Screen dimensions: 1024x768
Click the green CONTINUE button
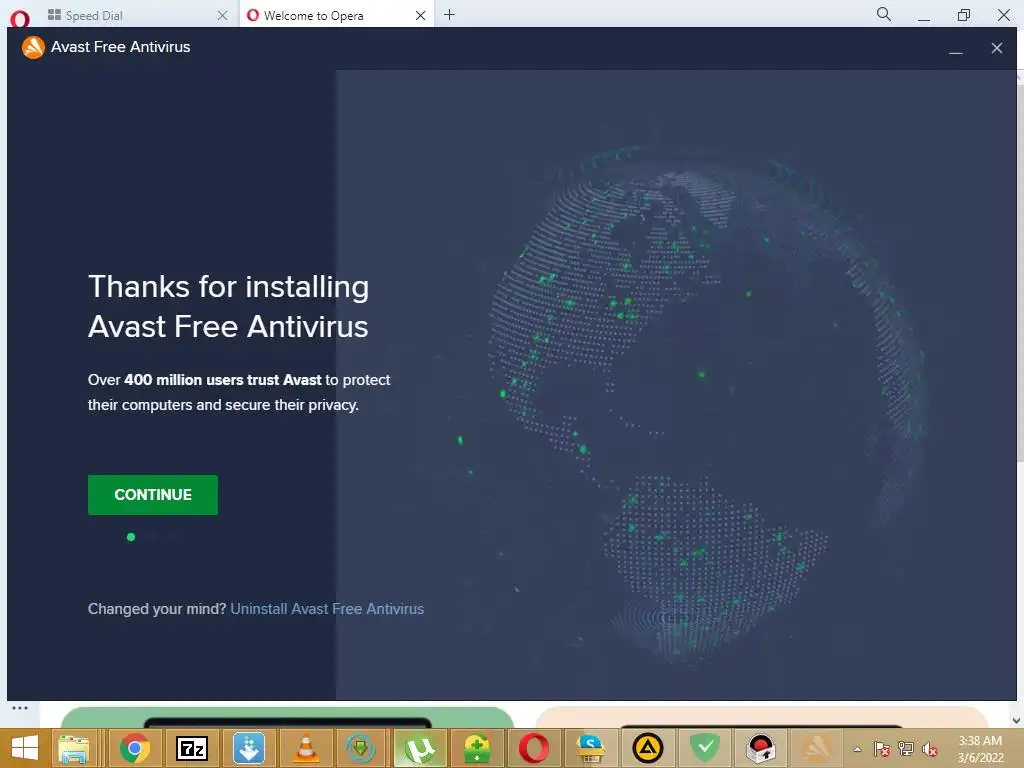153,494
